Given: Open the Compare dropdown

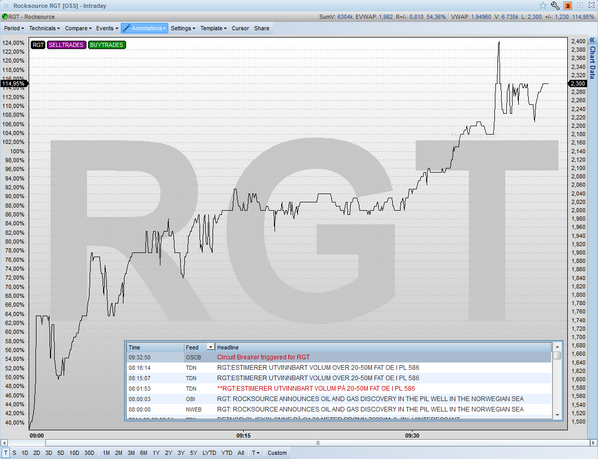Looking at the screenshot, I should pos(78,28).
